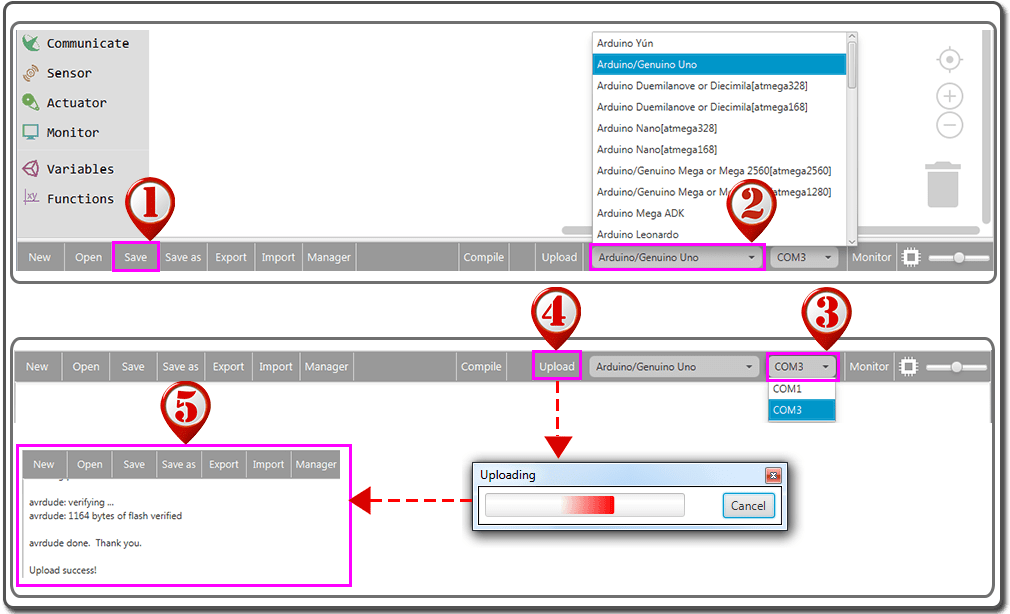The image size is (1010, 614).
Task: Choose Arduino Duemilanove or Diecimila[atmega328] board
Action: (x=719, y=86)
